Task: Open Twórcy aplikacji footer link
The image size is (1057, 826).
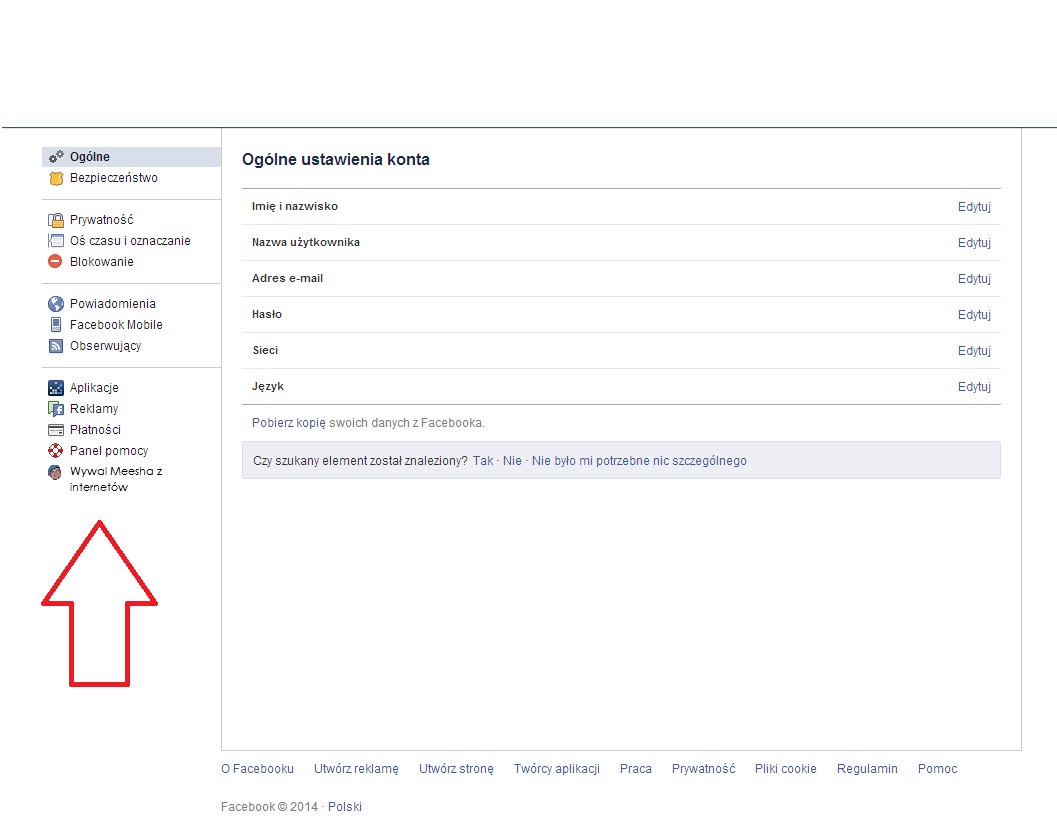Action: point(557,769)
